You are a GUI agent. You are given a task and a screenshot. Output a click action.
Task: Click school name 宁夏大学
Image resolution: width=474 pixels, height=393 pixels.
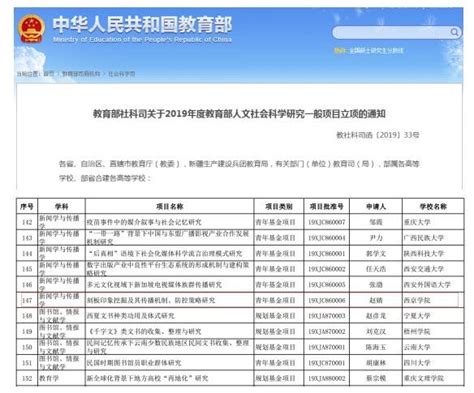coord(417,316)
